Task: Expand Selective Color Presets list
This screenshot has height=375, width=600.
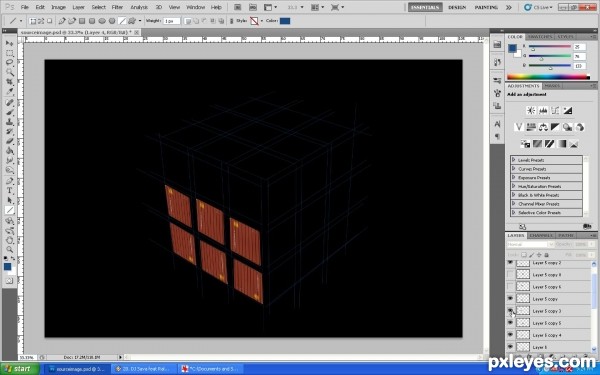Action: point(514,212)
